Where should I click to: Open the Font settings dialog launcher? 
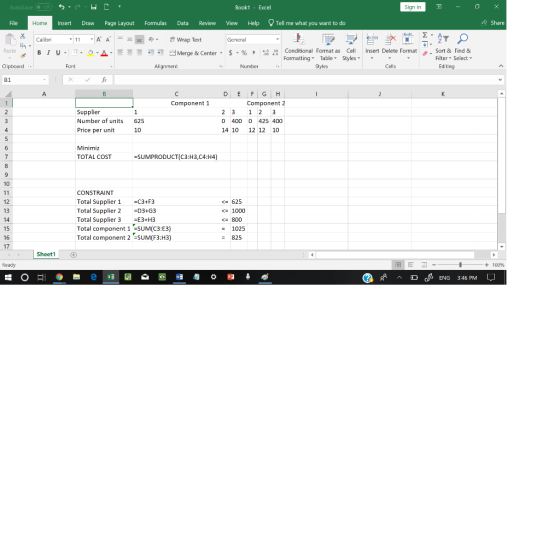[x=111, y=66]
